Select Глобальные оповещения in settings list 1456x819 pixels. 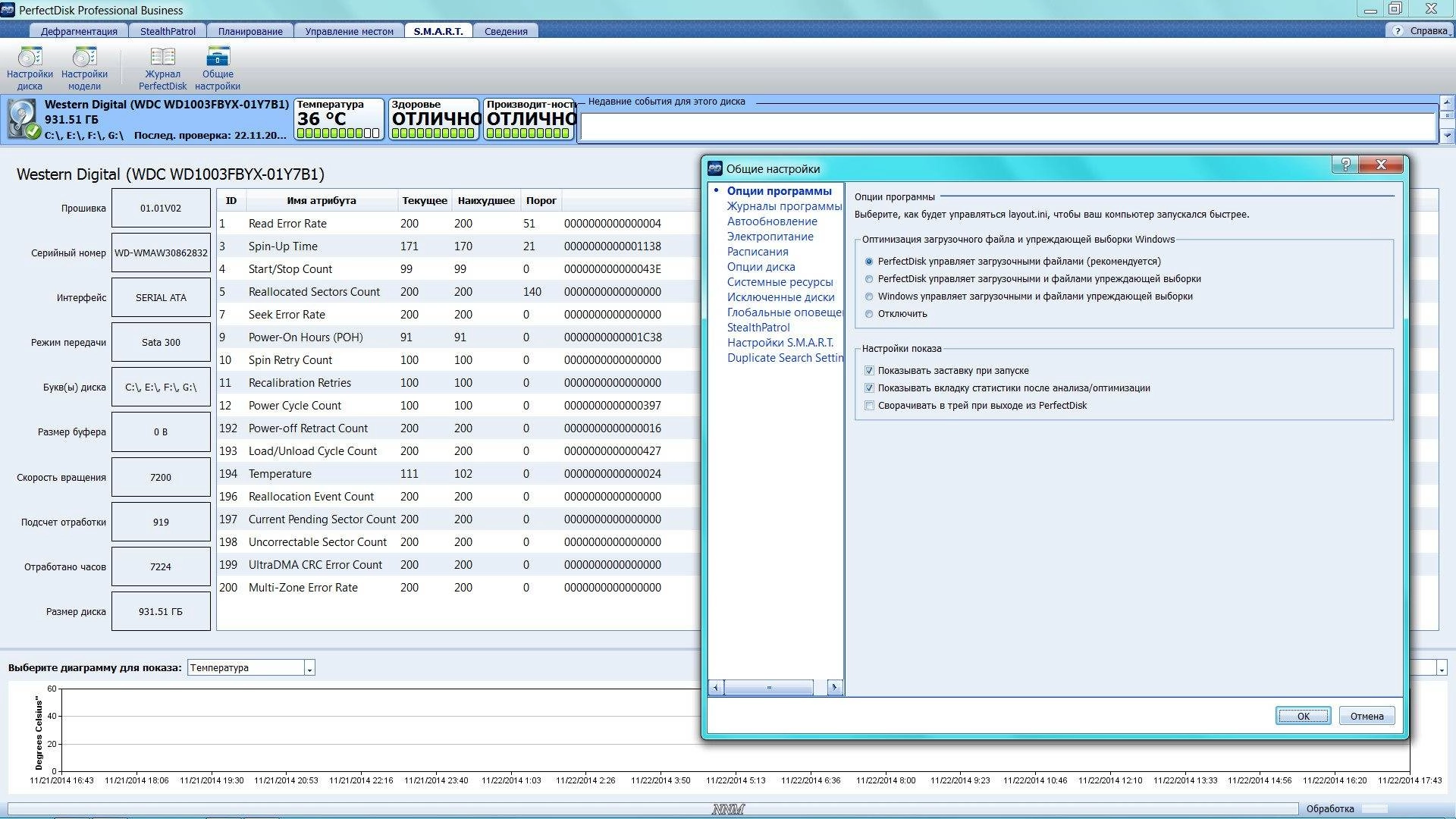[x=784, y=312]
